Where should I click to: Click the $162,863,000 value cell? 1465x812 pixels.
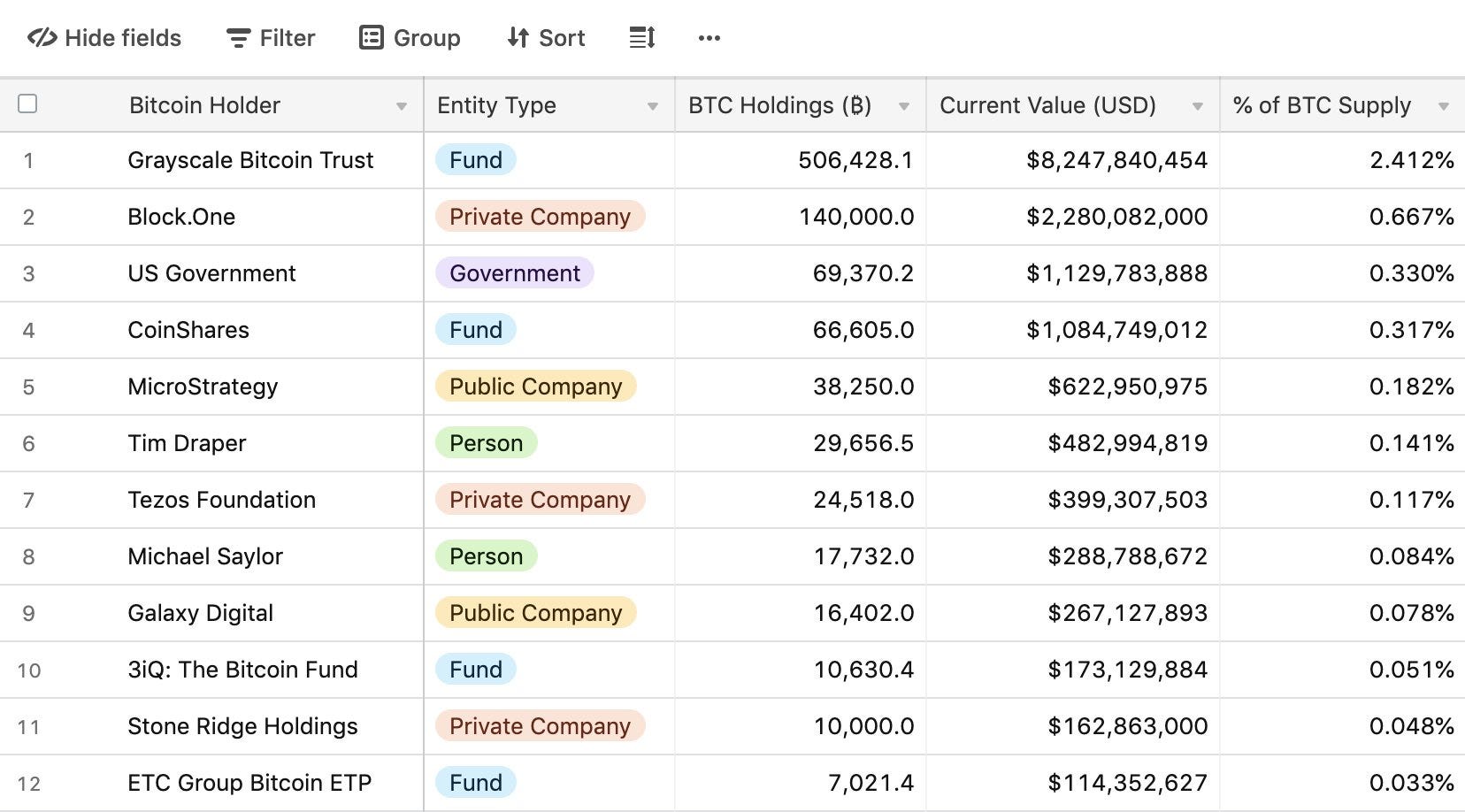coord(1073,726)
